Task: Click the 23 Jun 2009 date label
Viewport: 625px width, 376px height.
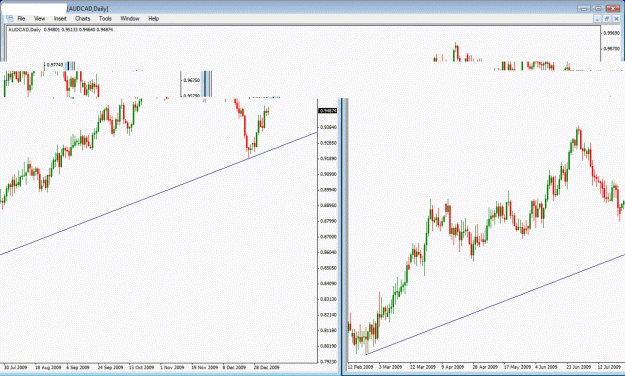Action: click(579, 367)
